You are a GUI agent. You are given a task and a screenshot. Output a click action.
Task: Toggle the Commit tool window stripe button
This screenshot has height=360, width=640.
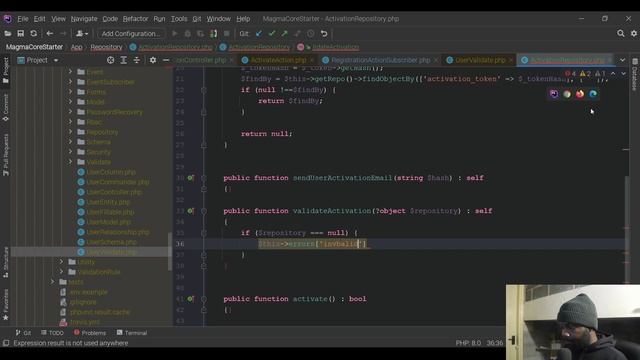tap(6, 108)
